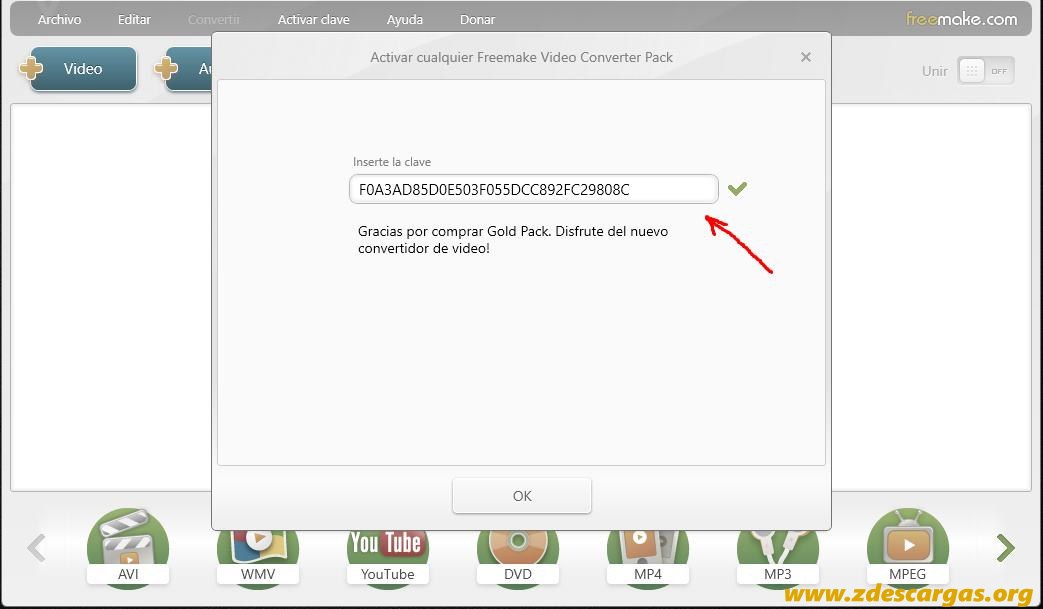Show previous formats with left arrow

(x=37, y=548)
